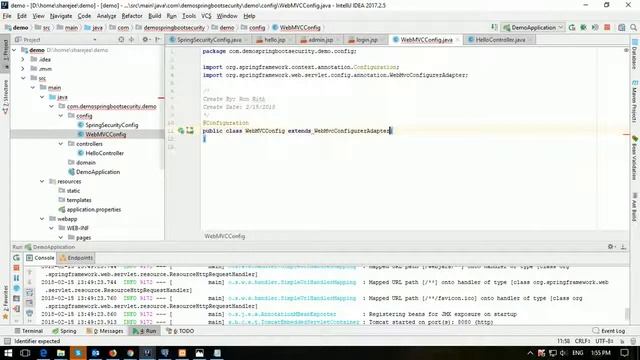Click the UTF-8 encoding in status bar
This screenshot has height=360, width=640.
pos(604,341)
